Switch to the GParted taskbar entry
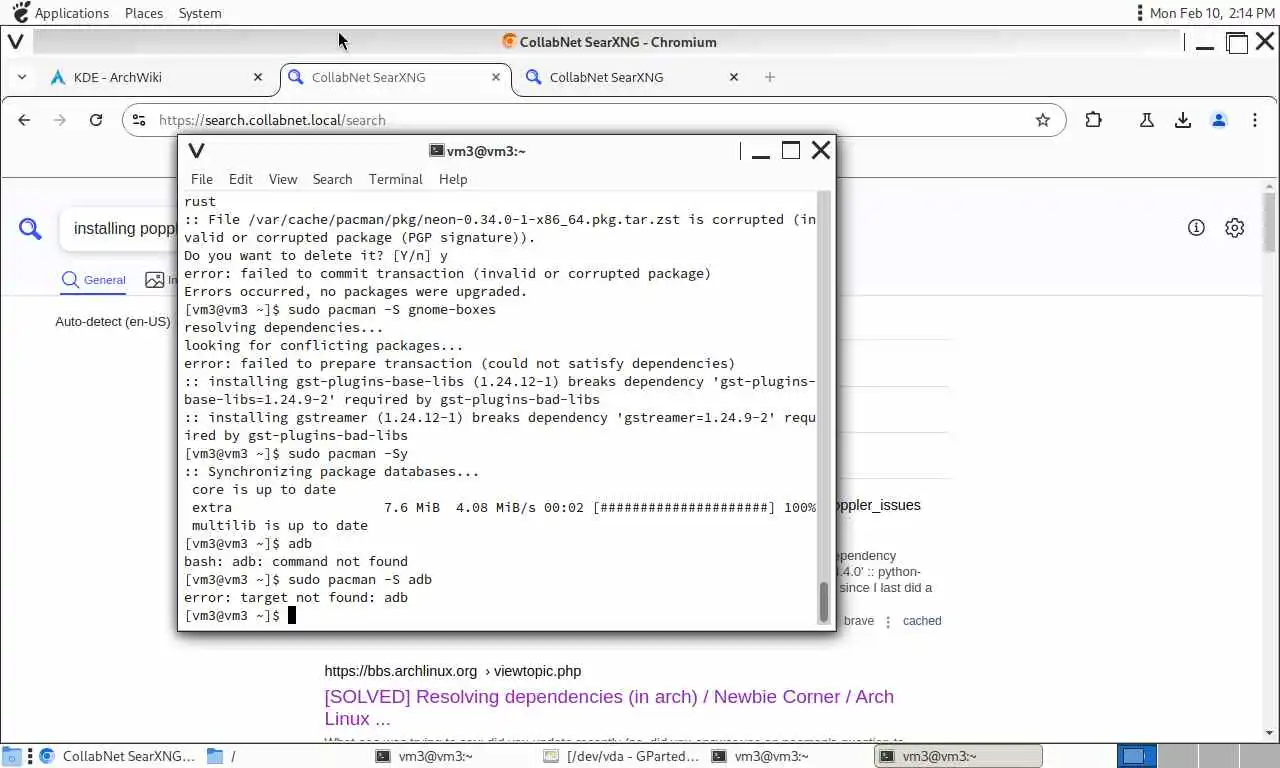The image size is (1280, 768). 621,756
